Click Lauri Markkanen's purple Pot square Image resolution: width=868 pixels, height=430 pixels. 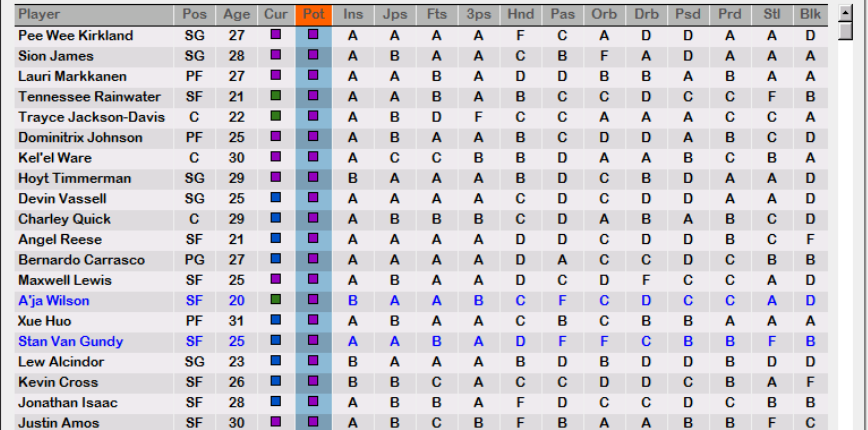313,76
